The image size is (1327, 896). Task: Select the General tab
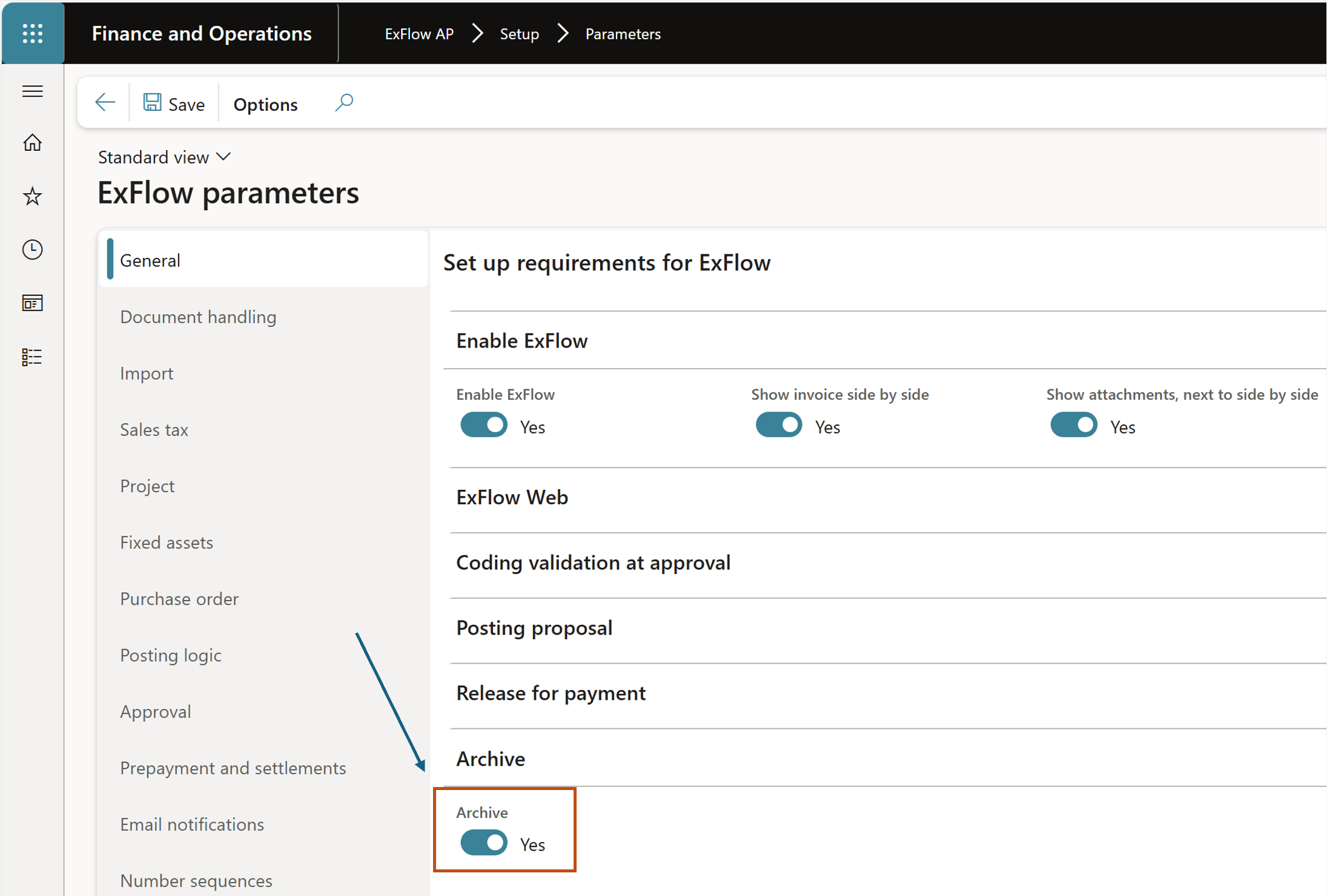264,260
